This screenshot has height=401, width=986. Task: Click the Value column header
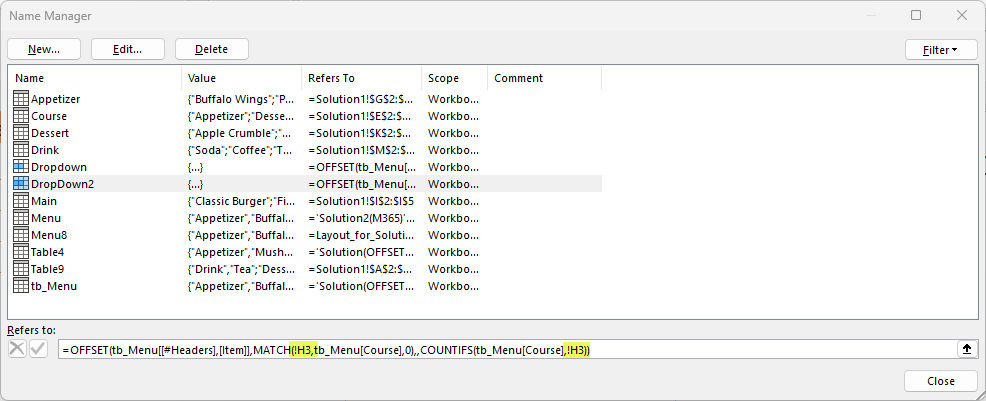point(241,78)
